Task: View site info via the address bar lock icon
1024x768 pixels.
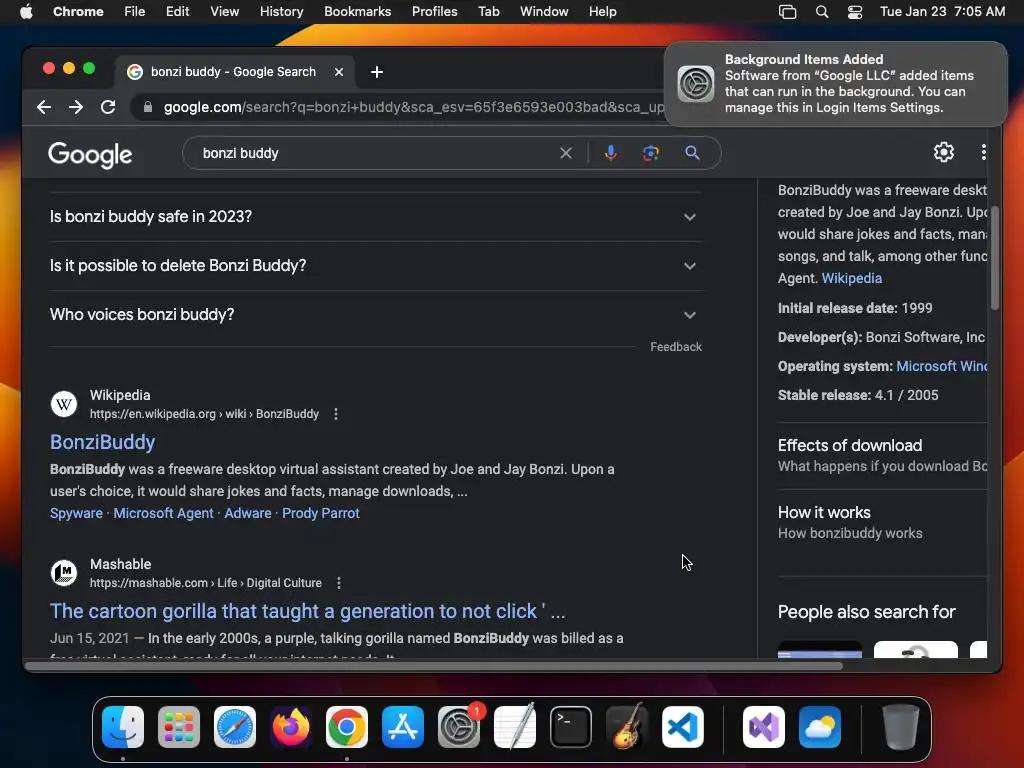Action: [148, 107]
